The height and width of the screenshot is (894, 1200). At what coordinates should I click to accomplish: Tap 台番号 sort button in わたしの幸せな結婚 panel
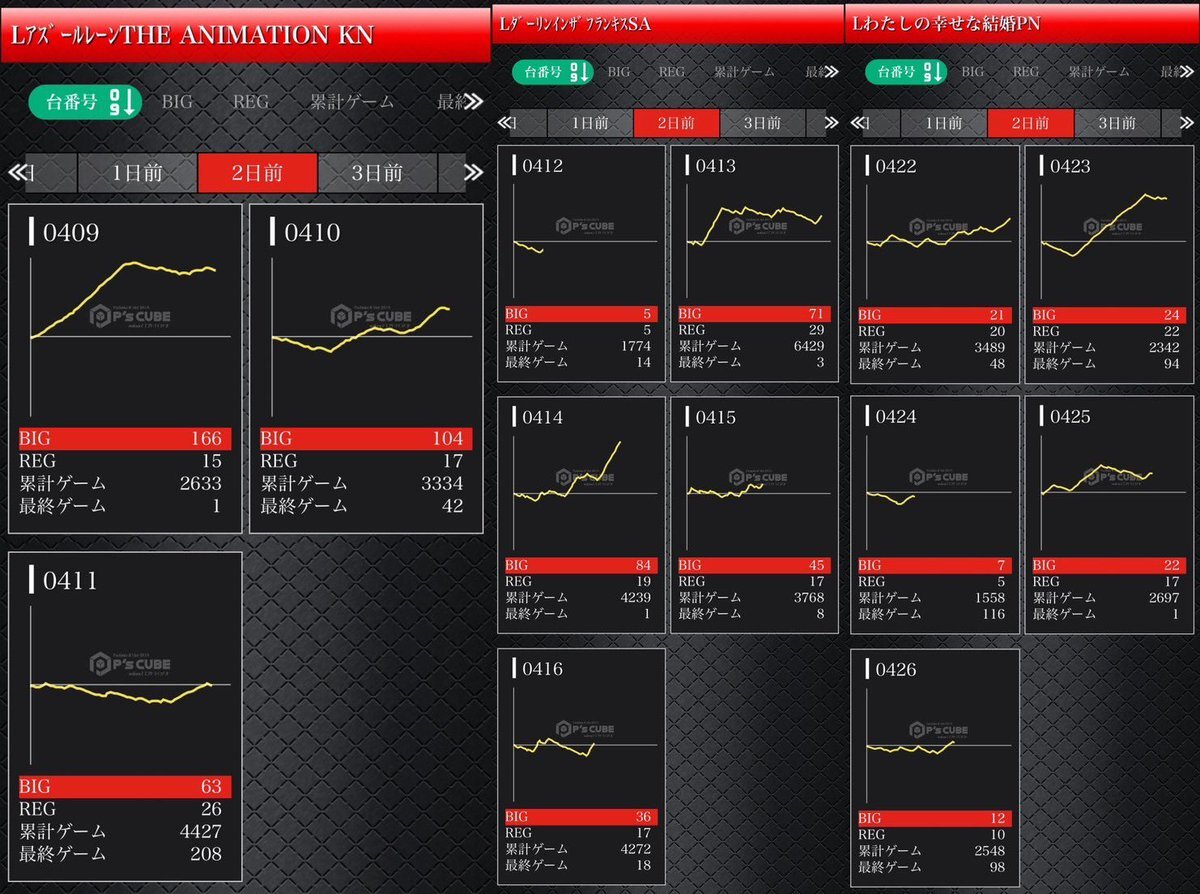point(905,72)
